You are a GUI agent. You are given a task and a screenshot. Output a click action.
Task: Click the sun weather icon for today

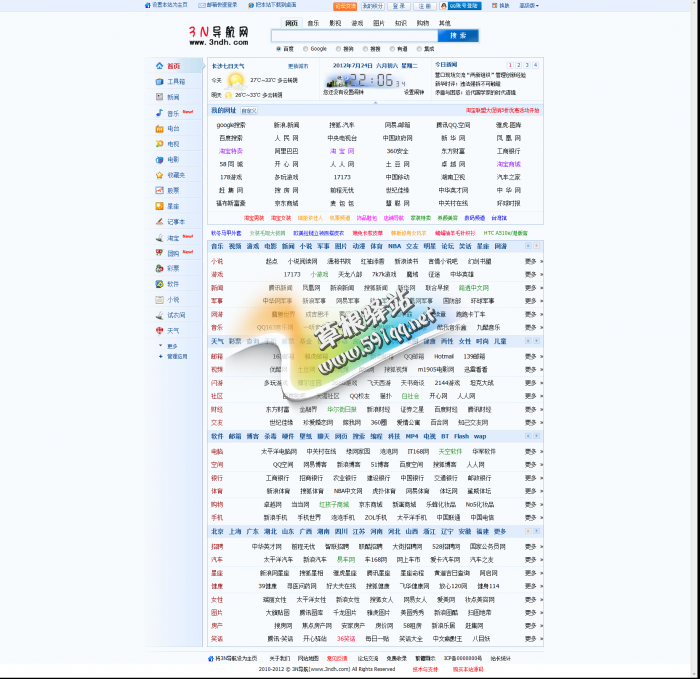pos(236,81)
